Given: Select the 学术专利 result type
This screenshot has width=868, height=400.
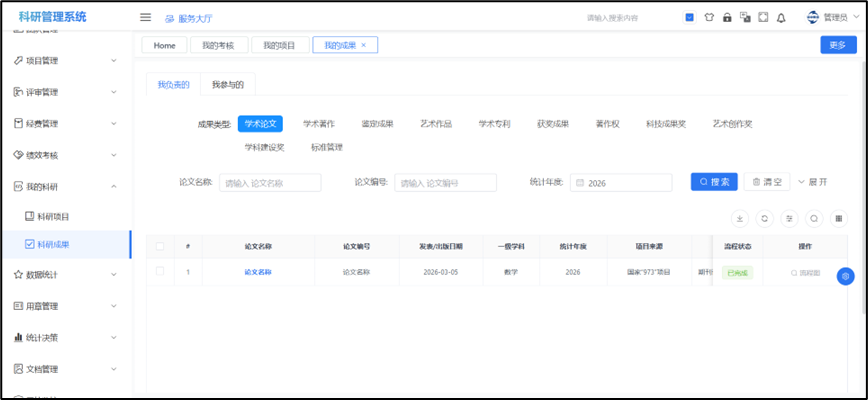Looking at the screenshot, I should [494, 124].
